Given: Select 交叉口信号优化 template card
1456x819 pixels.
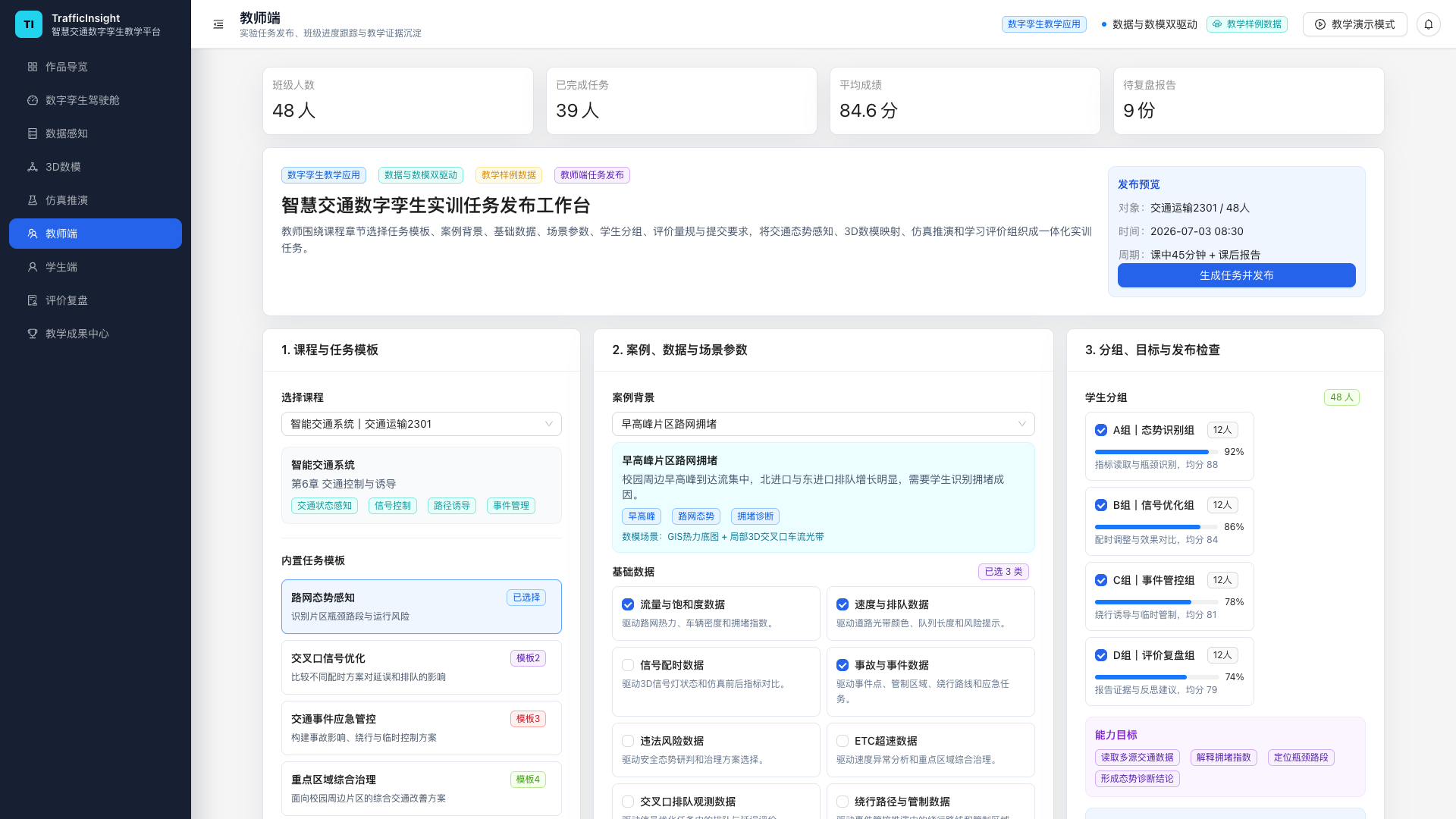Looking at the screenshot, I should (x=422, y=667).
